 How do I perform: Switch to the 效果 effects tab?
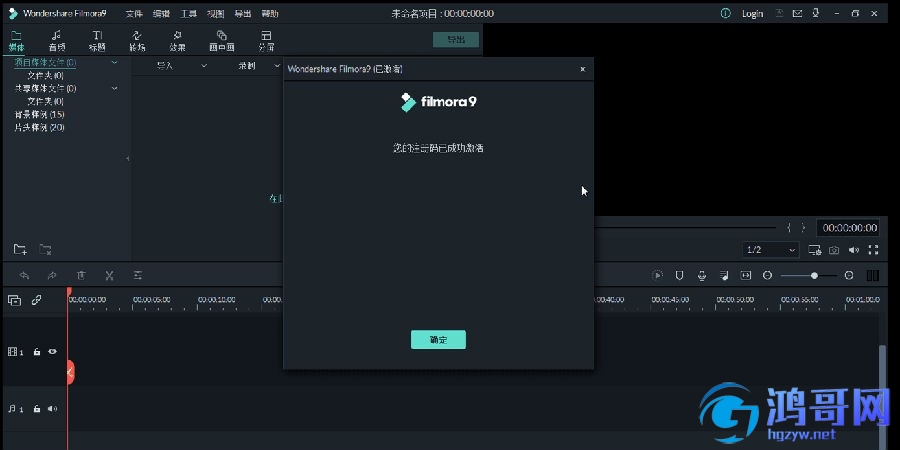tap(177, 41)
